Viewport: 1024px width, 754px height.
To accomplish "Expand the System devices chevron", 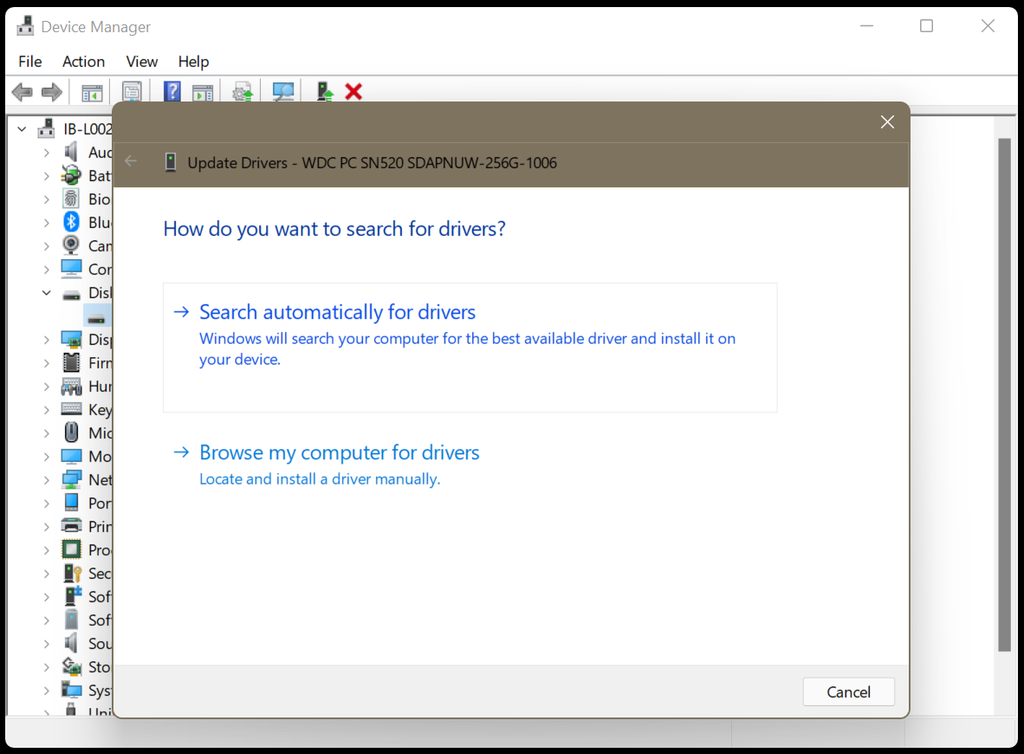I will click(x=46, y=691).
